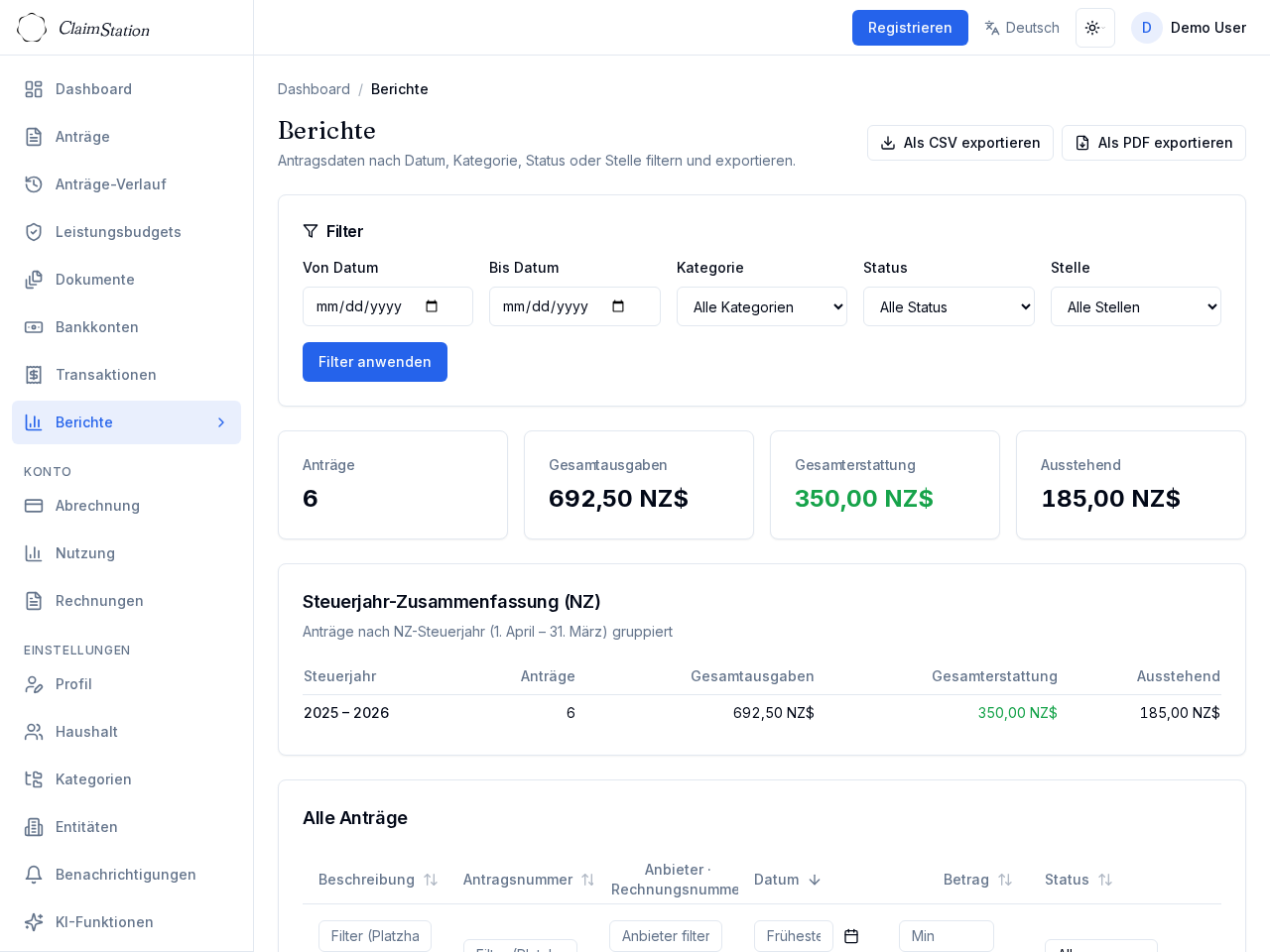Click the ClaimStation logo icon
The image size is (1270, 952).
pos(32,28)
